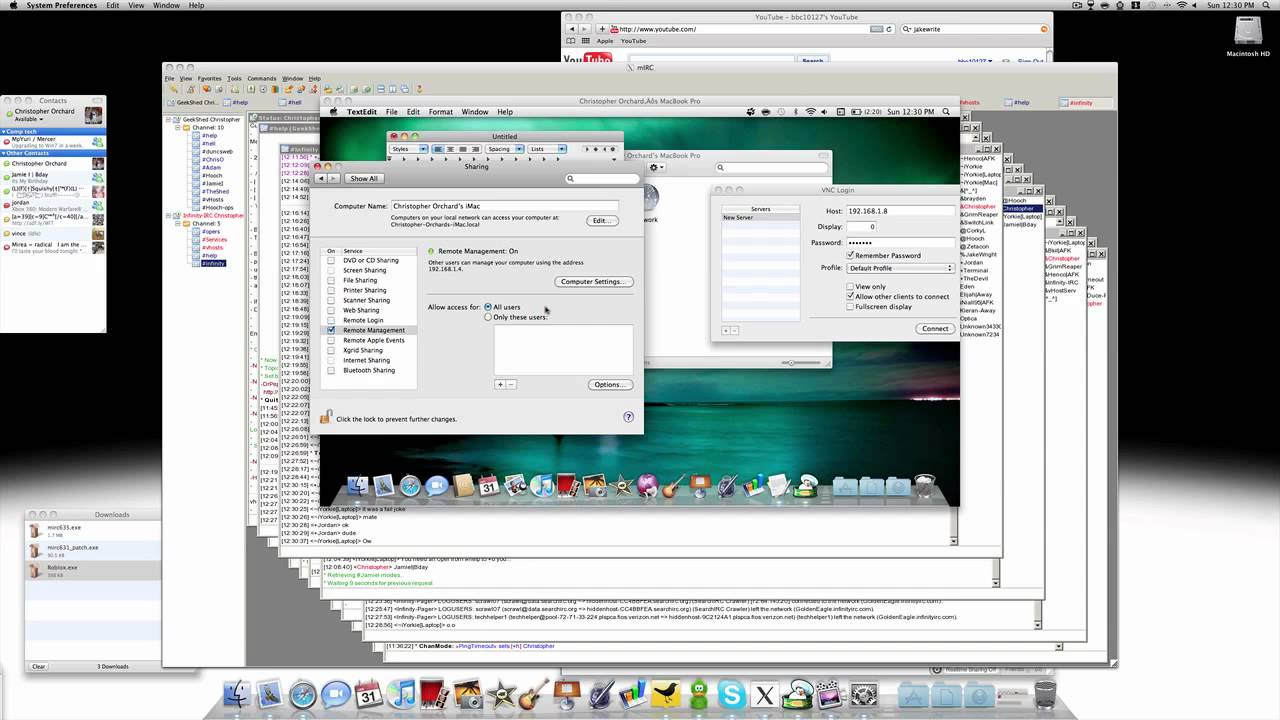Screen dimensions: 1280x720
Task: Click the Wi-Fi icon in the top menu bar
Action: coord(1181,5)
